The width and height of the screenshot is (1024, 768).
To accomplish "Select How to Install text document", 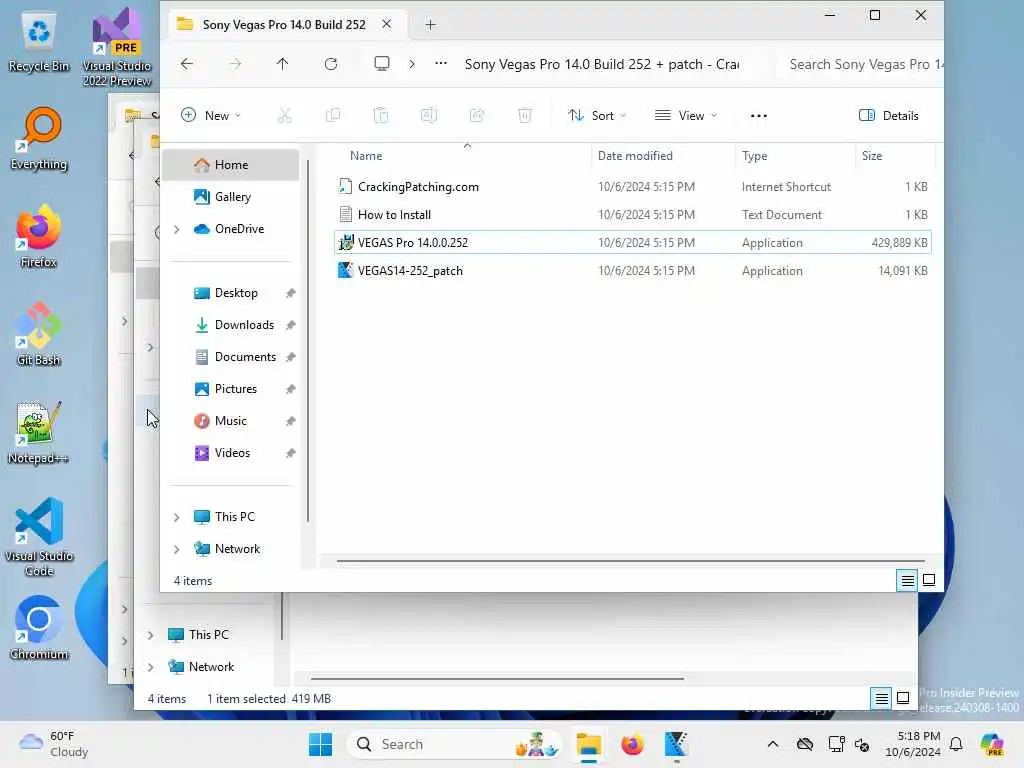I will coord(632,215).
